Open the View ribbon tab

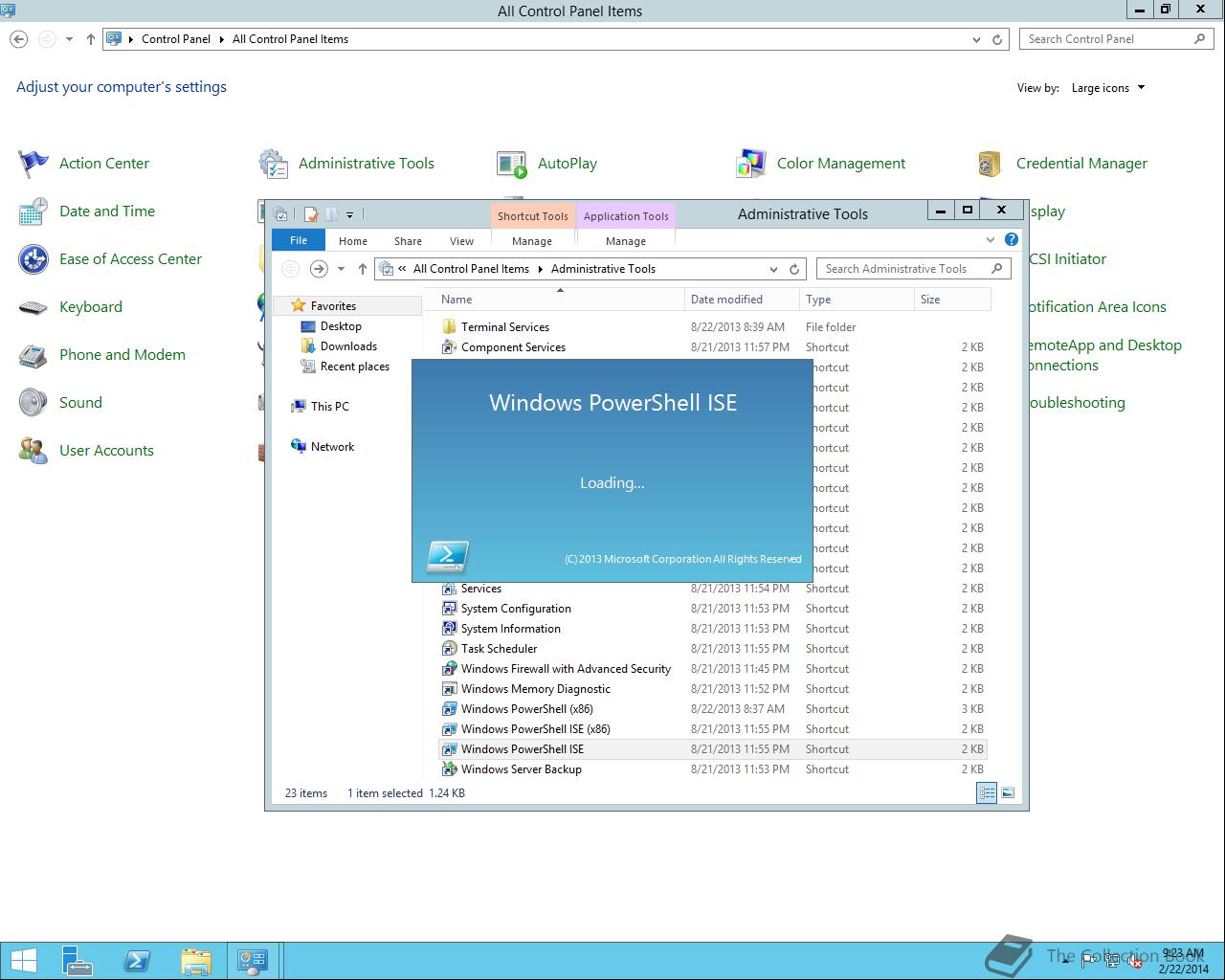pos(462,241)
